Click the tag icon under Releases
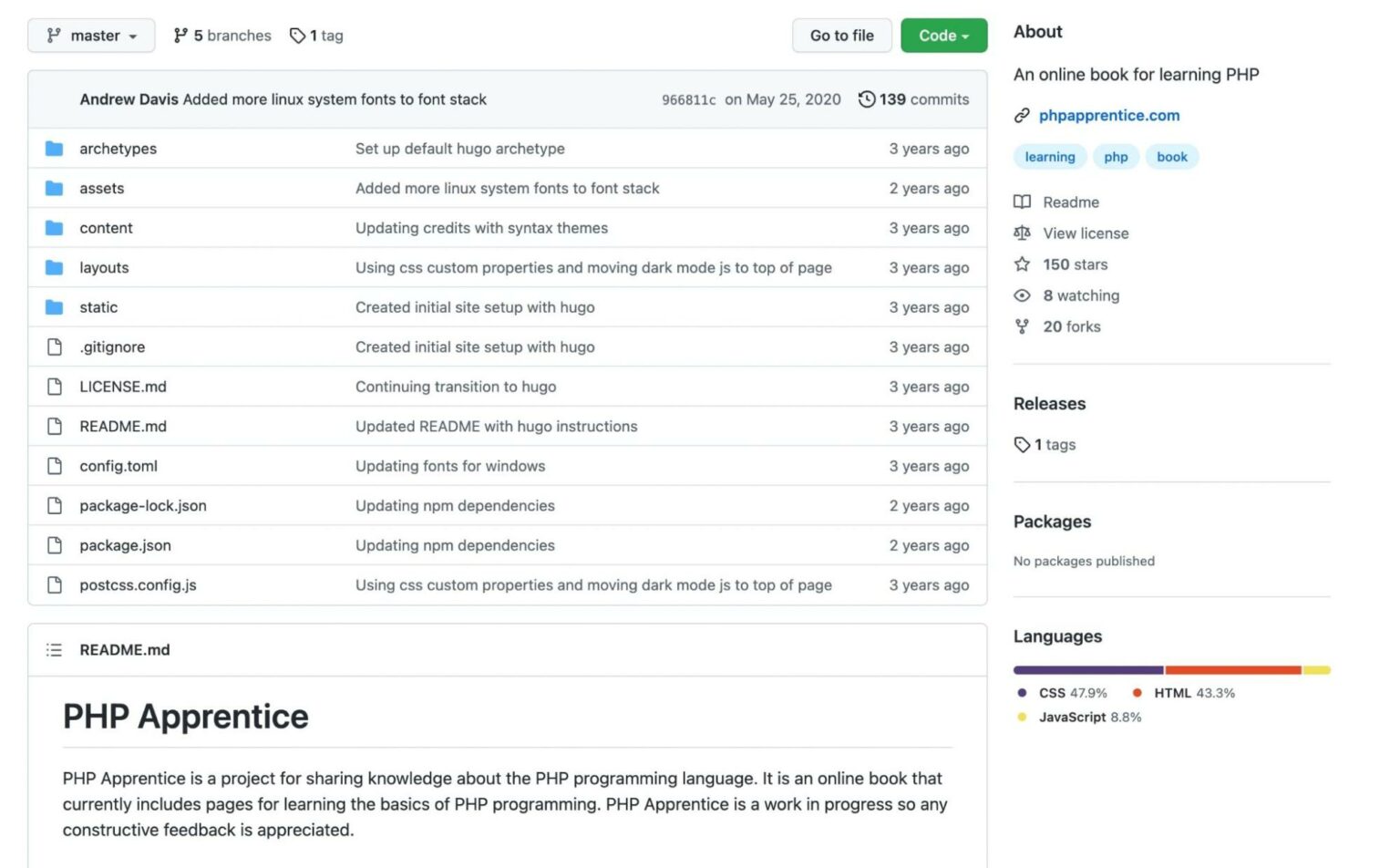Image resolution: width=1400 pixels, height=868 pixels. [x=1022, y=445]
